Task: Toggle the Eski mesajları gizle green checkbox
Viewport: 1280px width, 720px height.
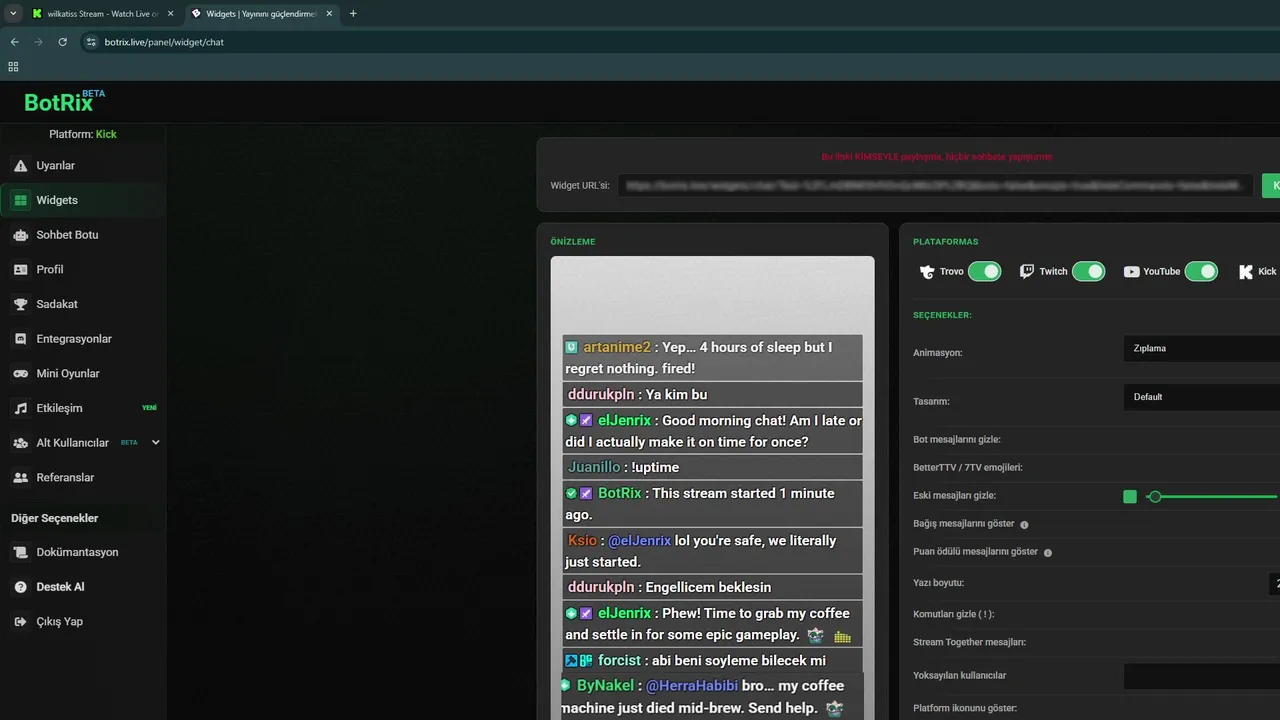Action: click(1130, 497)
